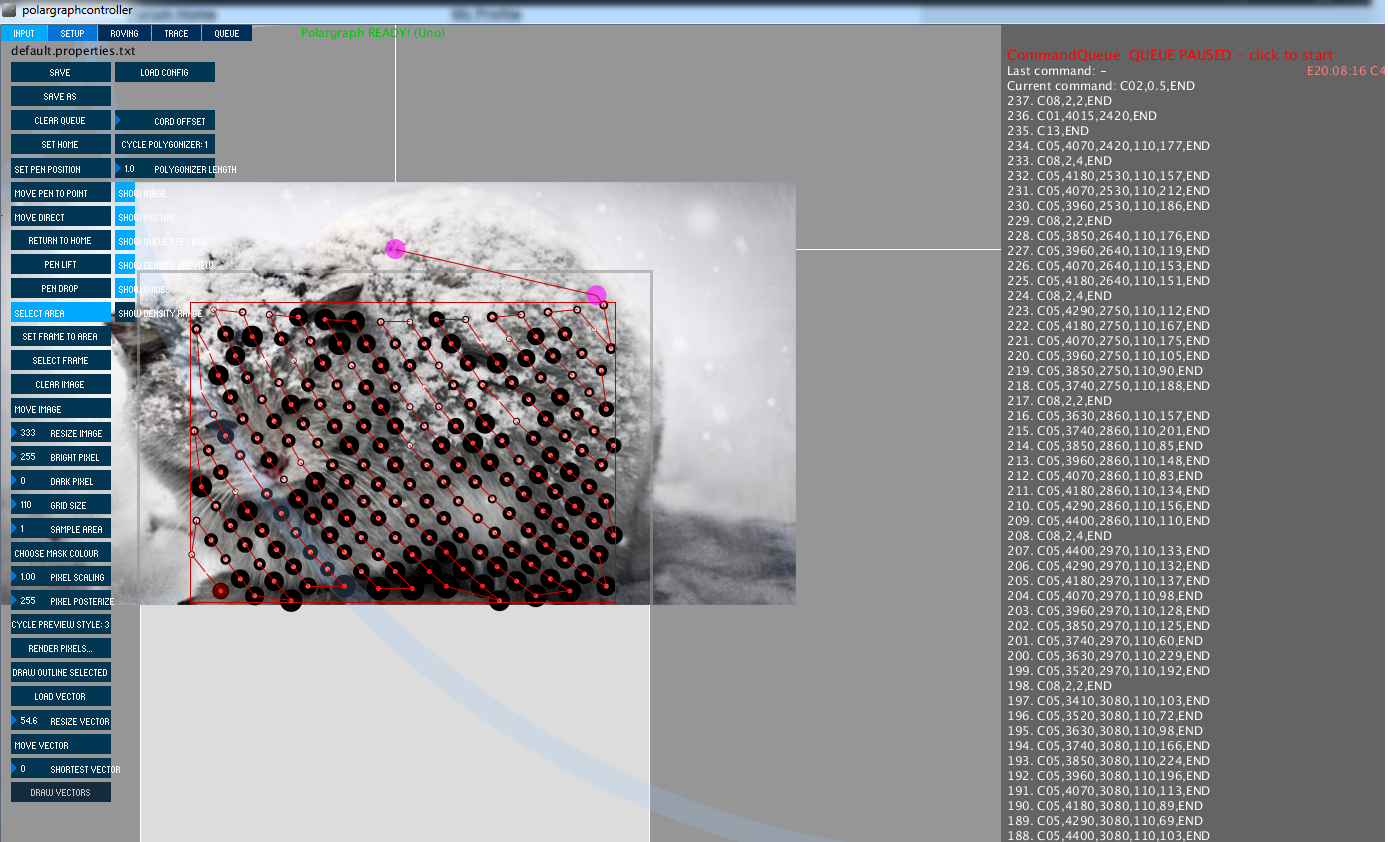Click CYCLE PREVIEW STYLE: 3 button
This screenshot has height=842, width=1388.
pyautogui.click(x=61, y=624)
